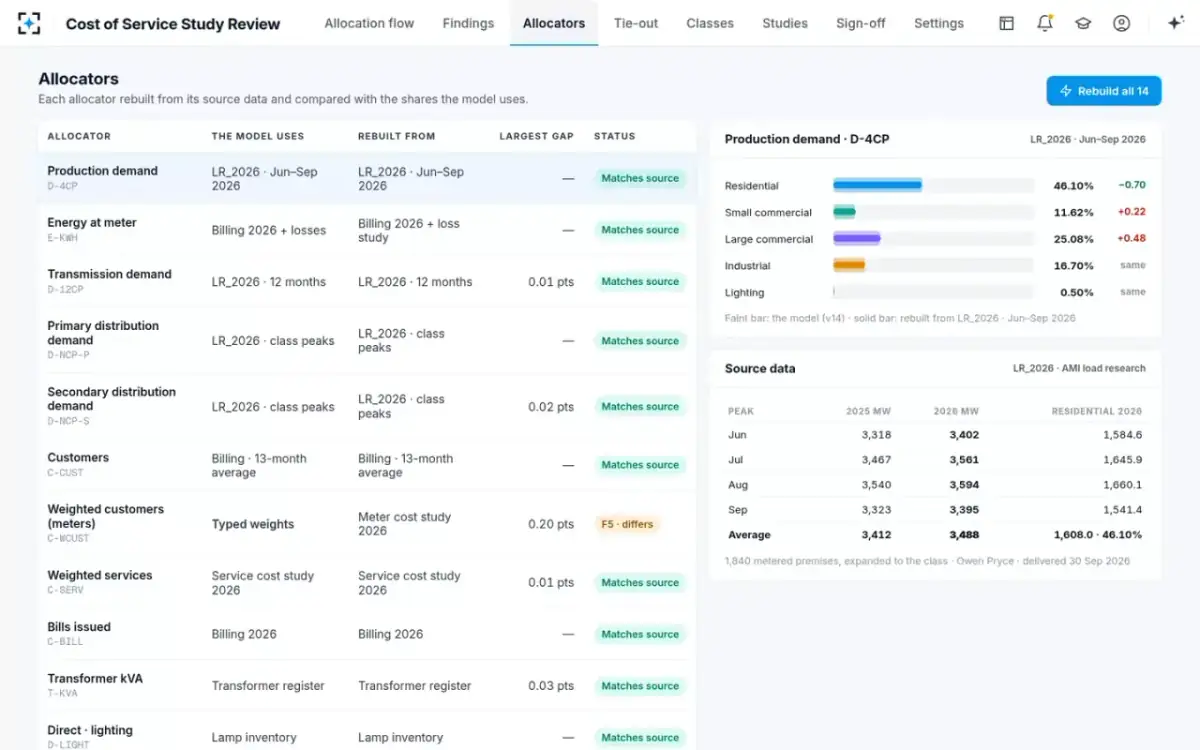Click the graduation cap learning icon
This screenshot has height=750, width=1200.
1083,23
